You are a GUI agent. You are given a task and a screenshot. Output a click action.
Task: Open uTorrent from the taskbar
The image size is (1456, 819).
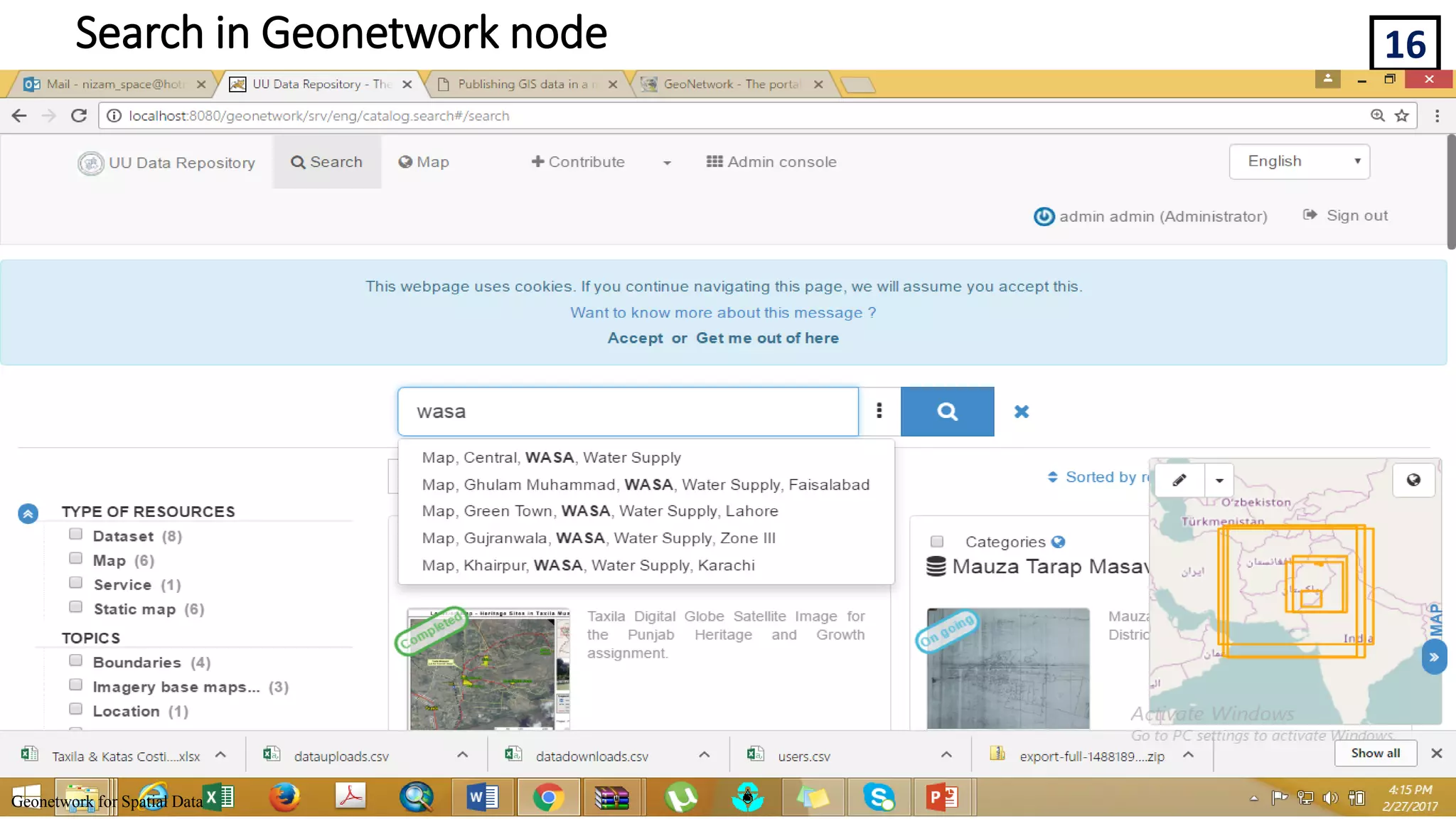[680, 797]
